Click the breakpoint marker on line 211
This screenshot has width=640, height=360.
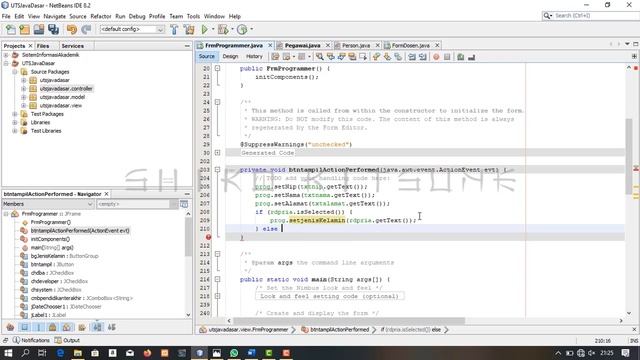(208, 237)
